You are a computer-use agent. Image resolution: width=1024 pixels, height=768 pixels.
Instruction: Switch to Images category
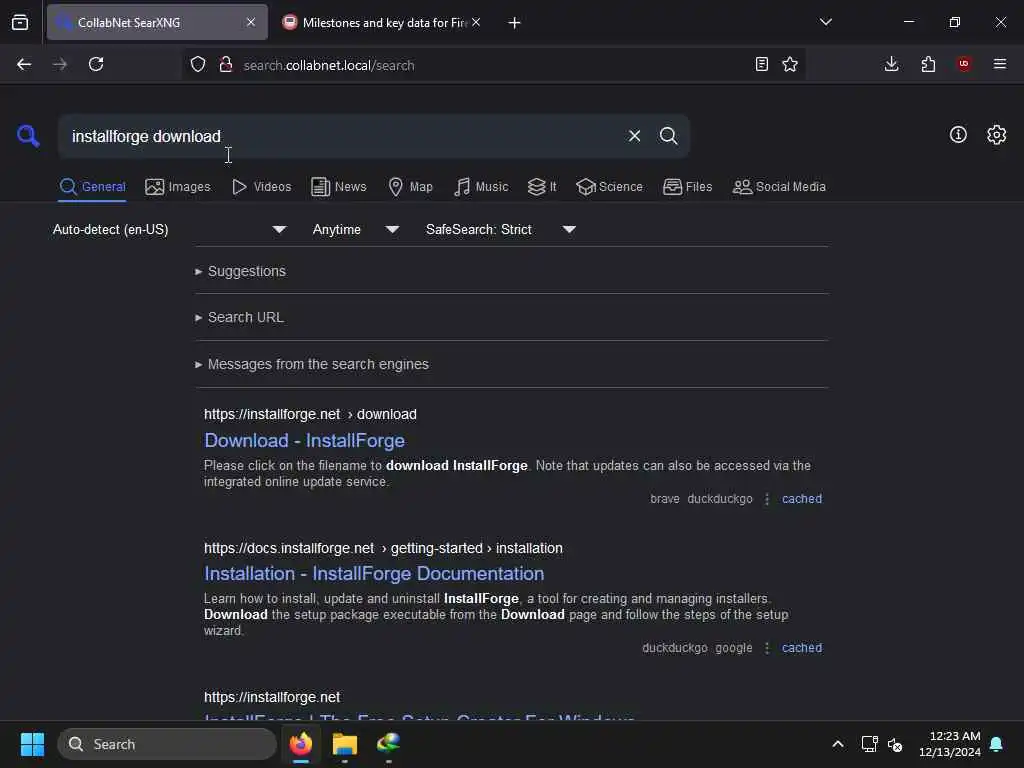point(178,187)
